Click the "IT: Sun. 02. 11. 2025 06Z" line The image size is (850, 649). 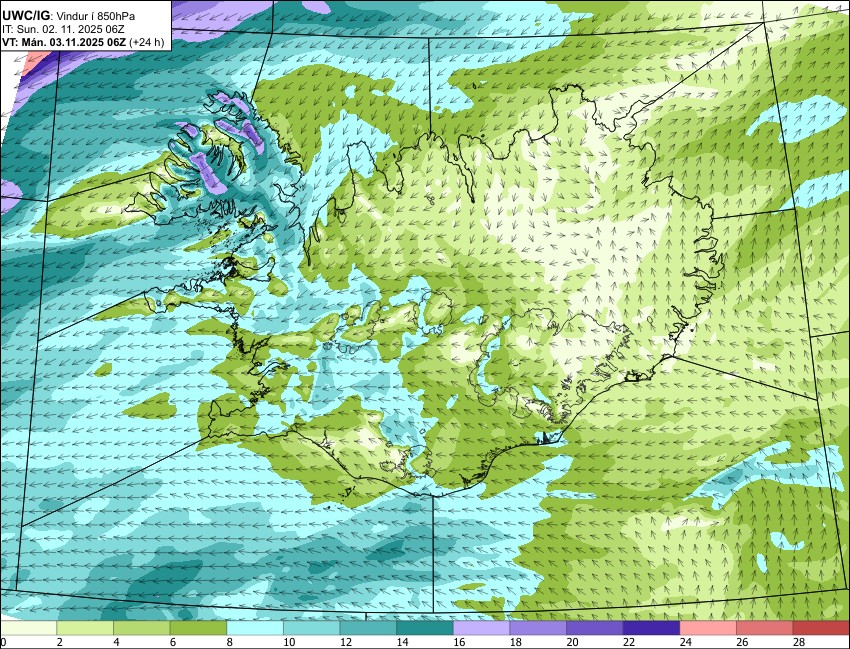pyautogui.click(x=63, y=30)
